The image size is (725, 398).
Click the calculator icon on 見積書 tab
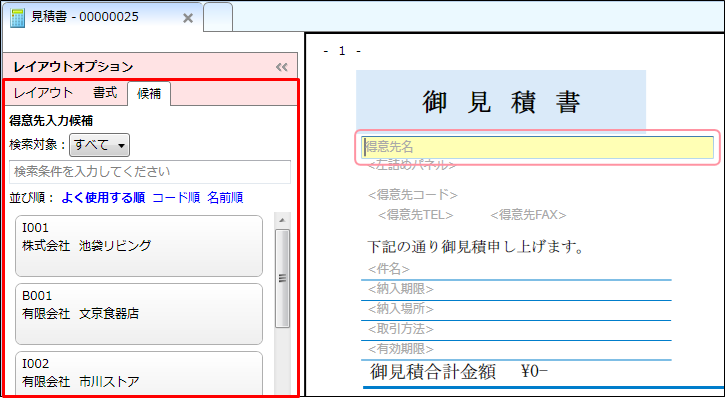18,18
